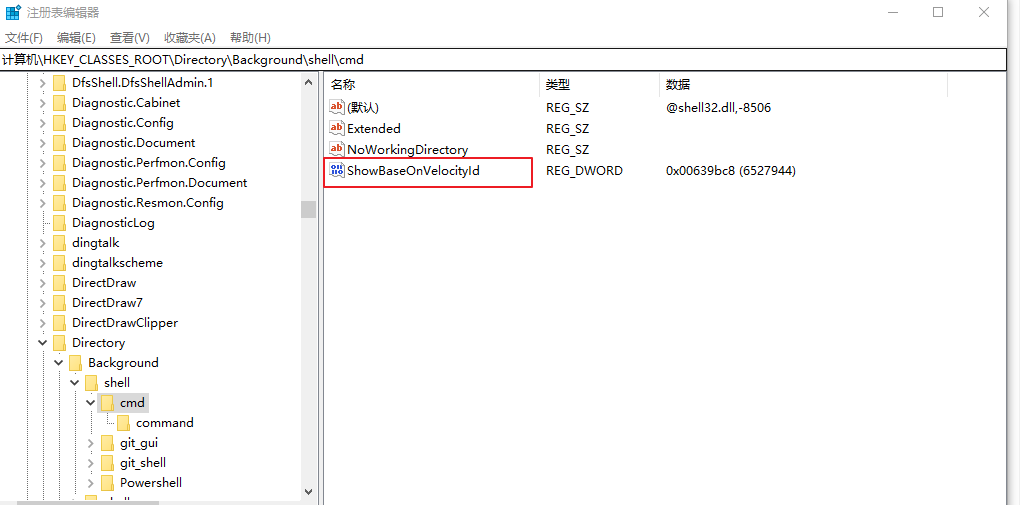This screenshot has width=1020, height=505.
Task: Collapse the Directory tree node
Action: (x=42, y=343)
